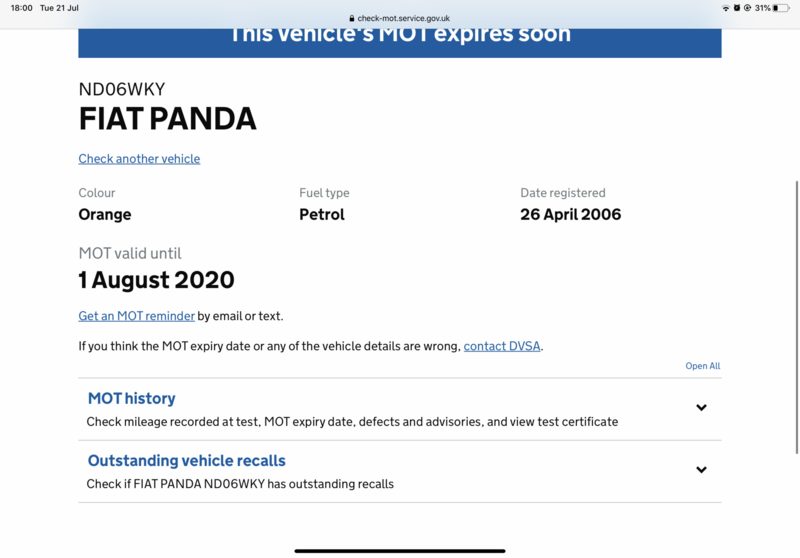Open the Check another vehicle link
Screen dimensions: 800x558
pos(139,159)
